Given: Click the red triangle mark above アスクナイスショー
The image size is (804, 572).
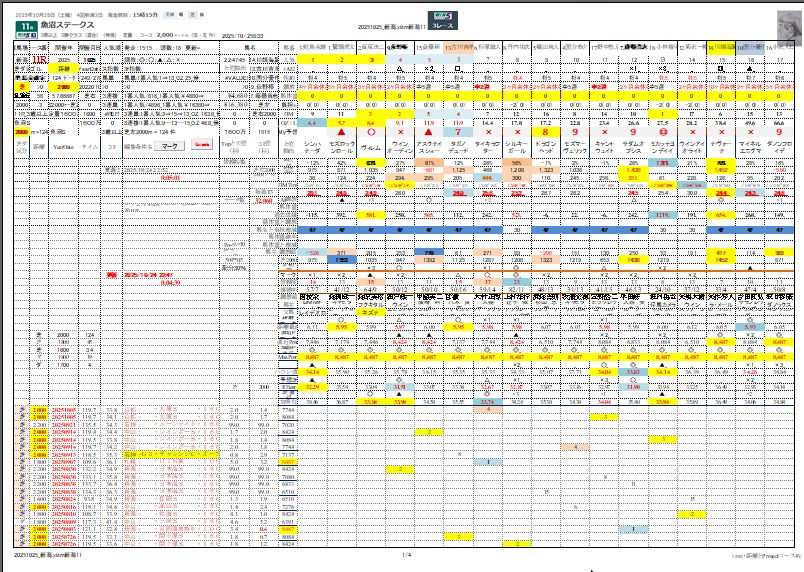Looking at the screenshot, I should click(x=429, y=132).
